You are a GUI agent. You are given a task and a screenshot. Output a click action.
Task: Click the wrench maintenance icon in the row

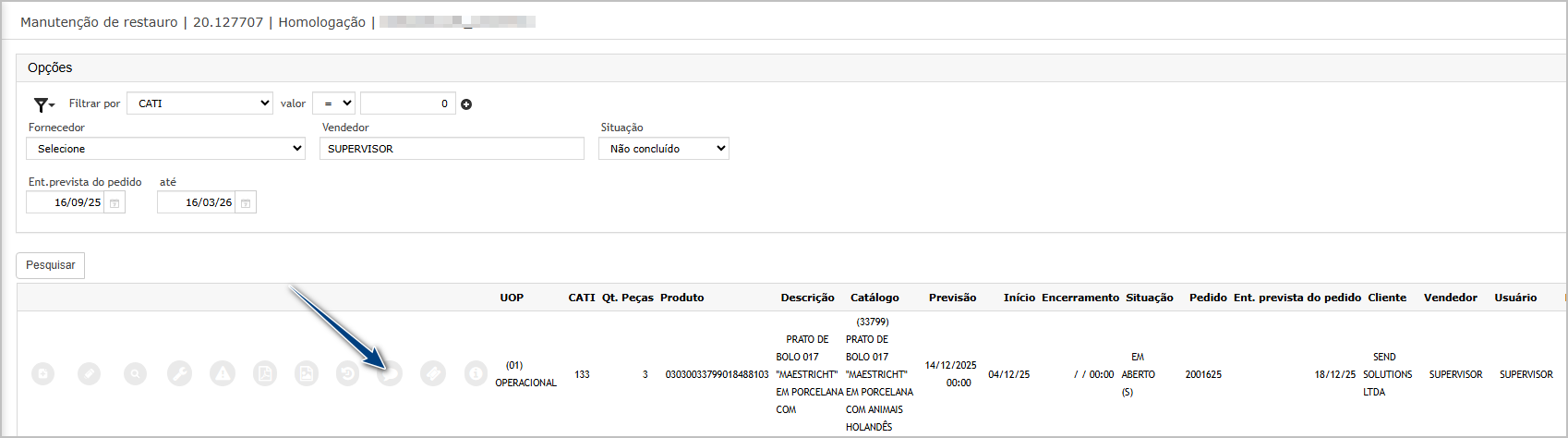pos(179,373)
